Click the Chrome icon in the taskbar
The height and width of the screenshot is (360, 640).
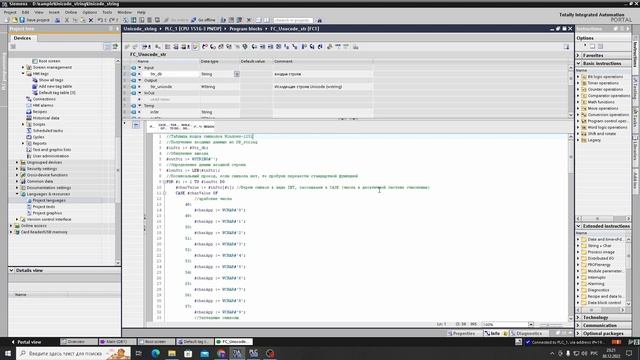pyautogui.click(x=221, y=353)
